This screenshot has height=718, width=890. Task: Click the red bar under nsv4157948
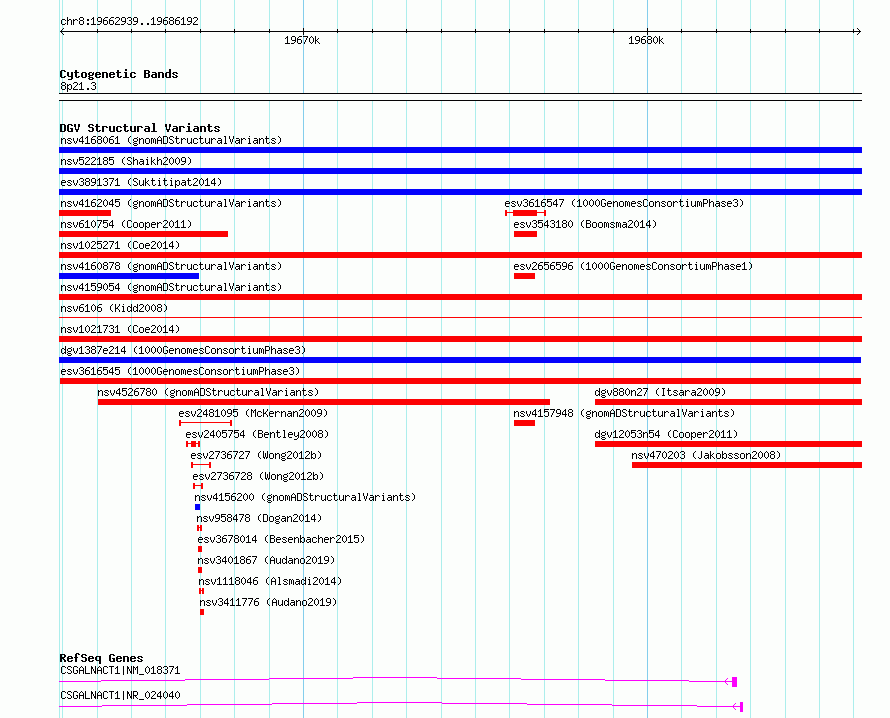(x=524, y=423)
